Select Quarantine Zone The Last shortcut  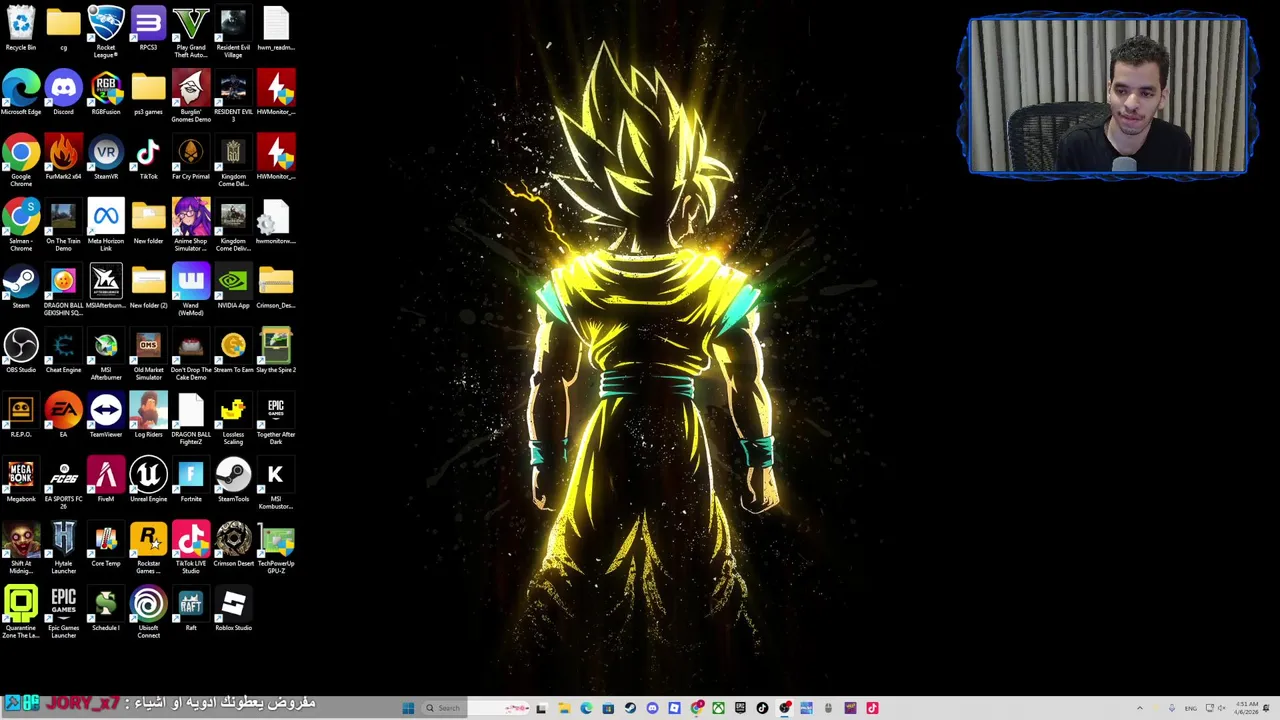coord(21,613)
